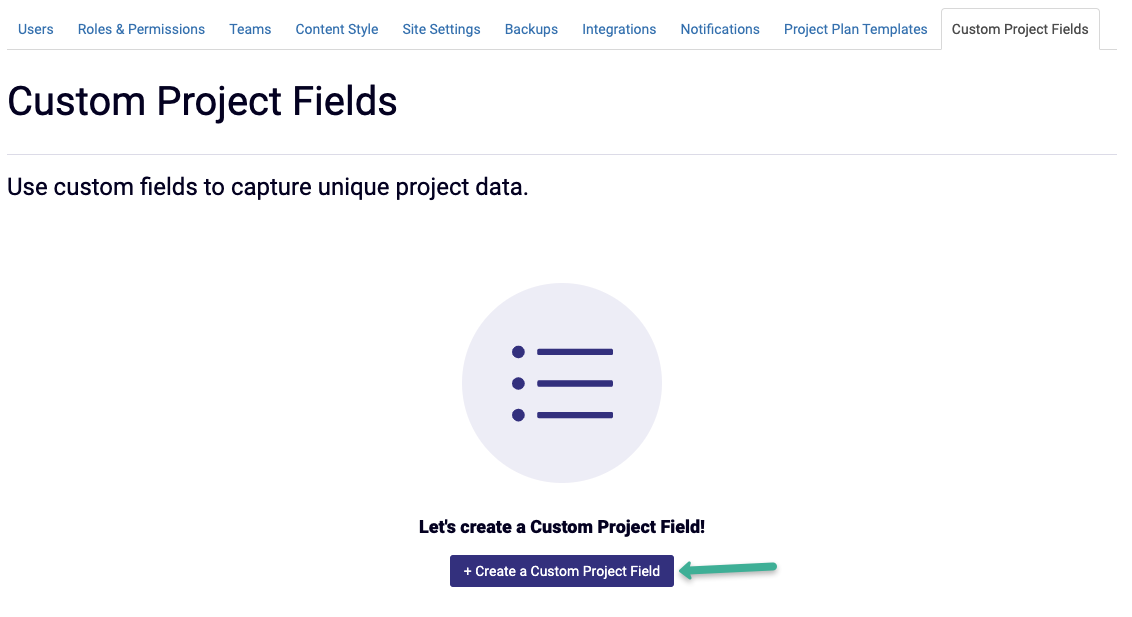Go to Notifications tab
1132x617 pixels.
(x=720, y=30)
